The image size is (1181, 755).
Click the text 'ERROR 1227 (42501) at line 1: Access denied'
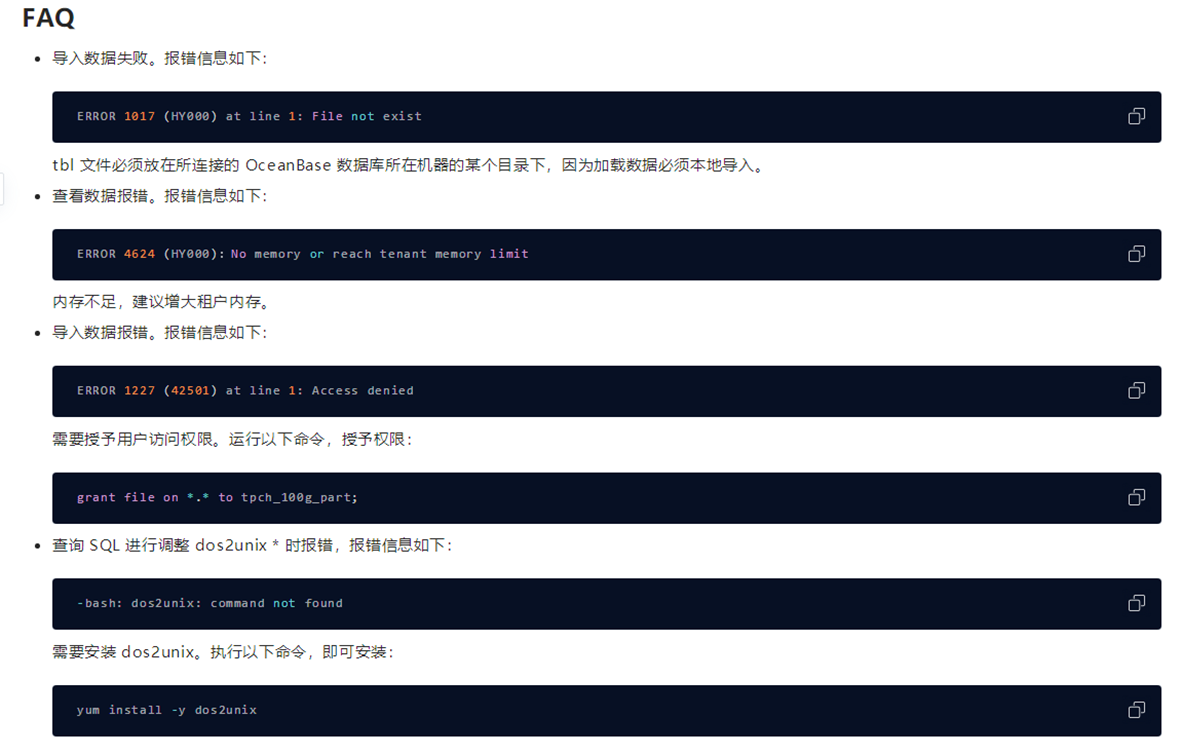point(245,390)
